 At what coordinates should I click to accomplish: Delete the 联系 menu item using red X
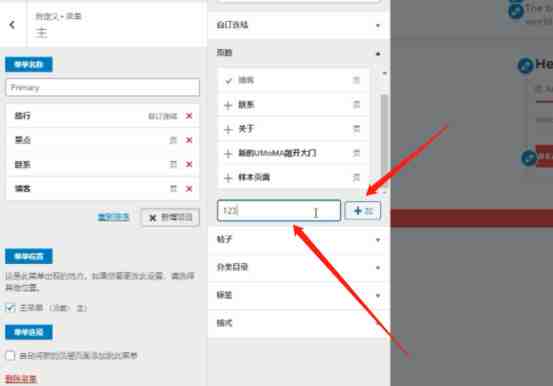coord(189,164)
